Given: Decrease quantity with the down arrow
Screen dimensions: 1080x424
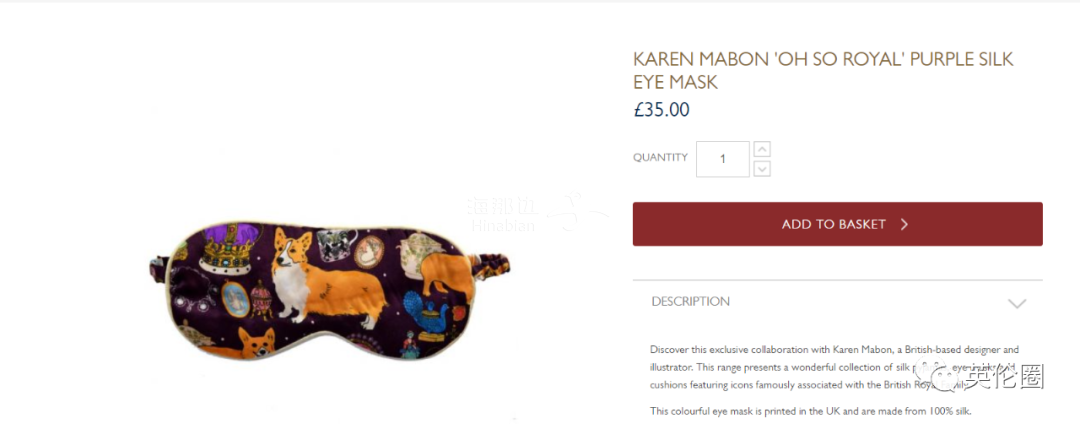Looking at the screenshot, I should (762, 169).
